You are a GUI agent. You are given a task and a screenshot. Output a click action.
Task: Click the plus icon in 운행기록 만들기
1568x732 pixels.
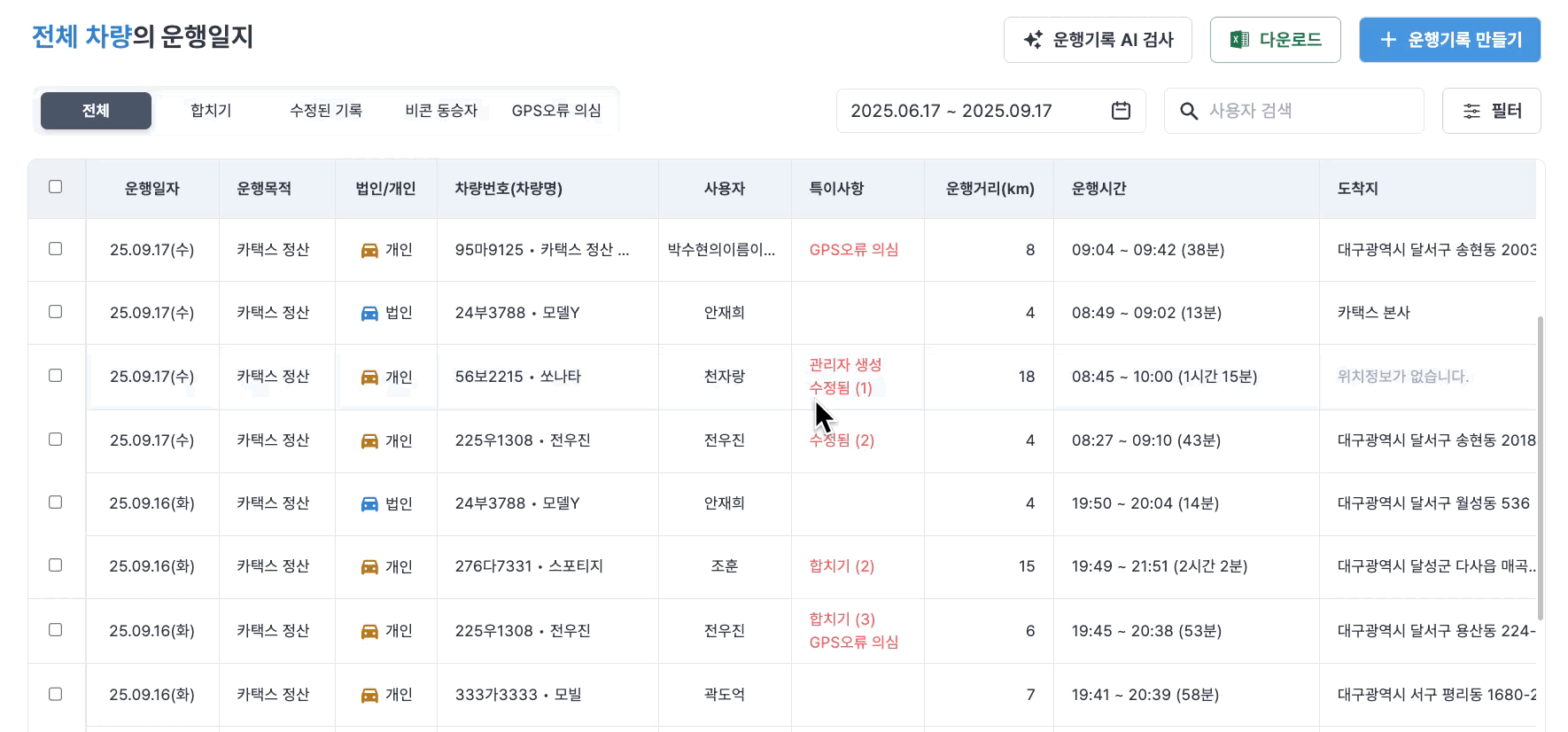point(1388,40)
